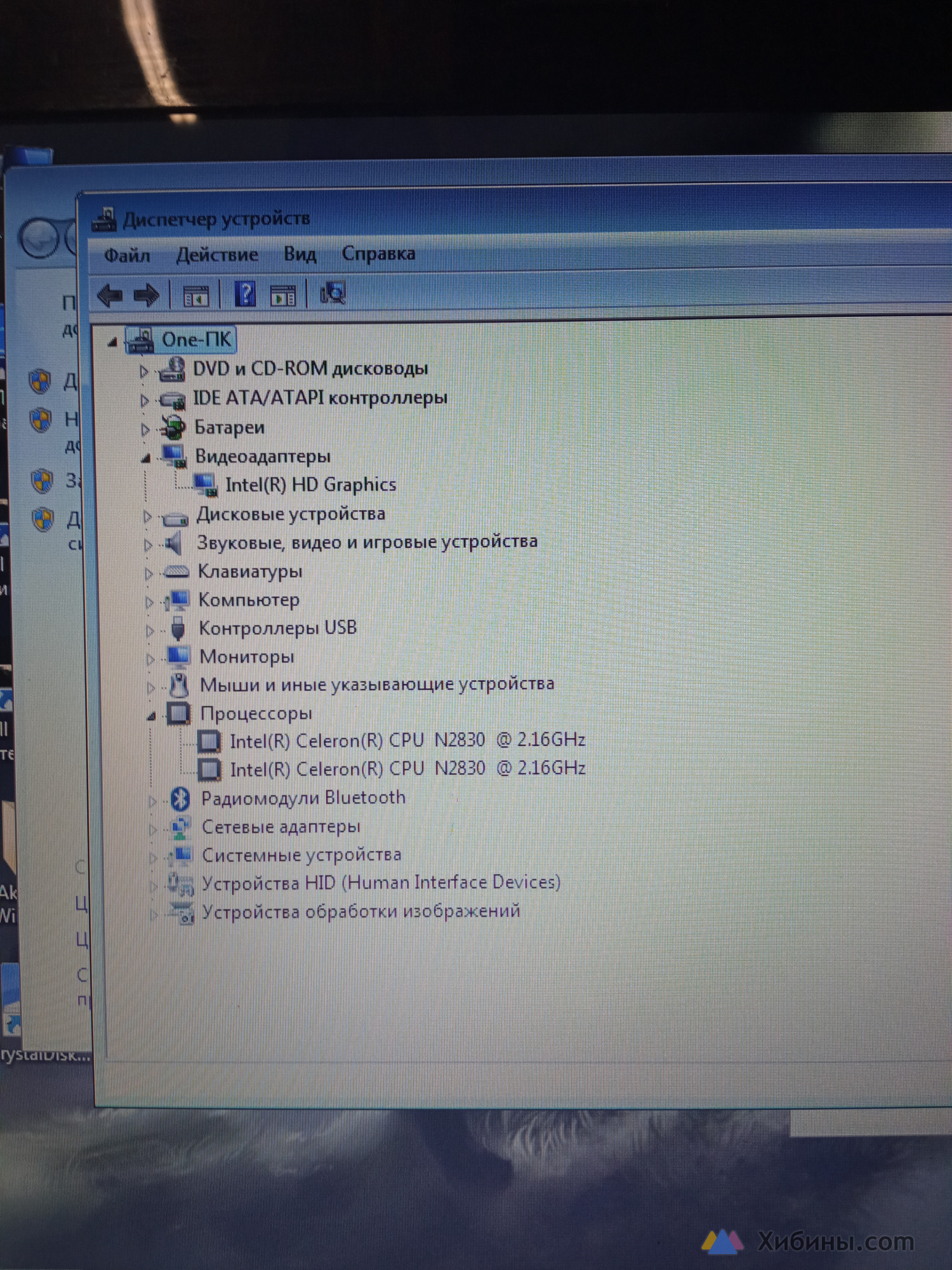The height and width of the screenshot is (1270, 952).
Task: Click the Дисковые устройства icon
Action: (x=175, y=518)
